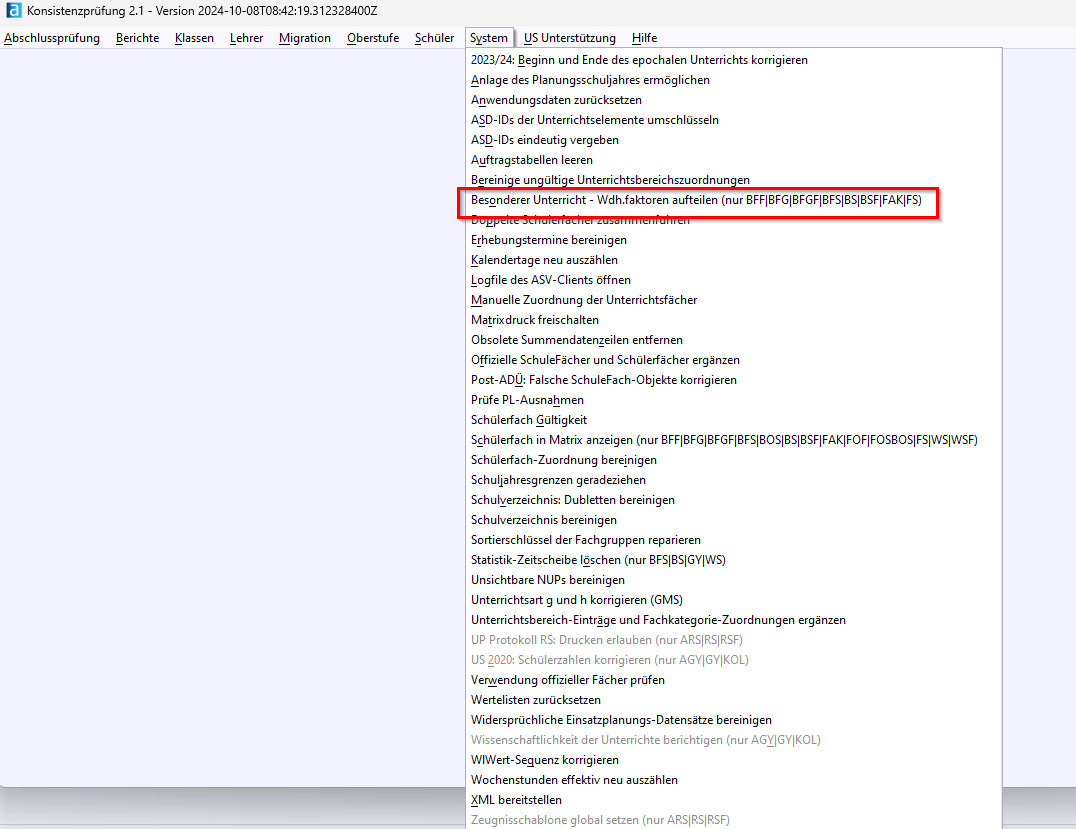Viewport: 1076px width, 829px height.
Task: Open the Migration menu
Action: click(305, 38)
